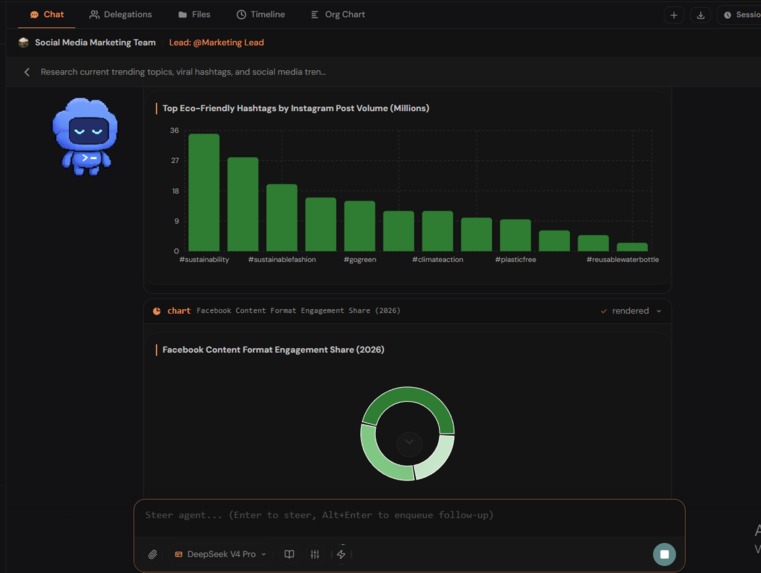This screenshot has height=573, width=761.
Task: Switch to the Timeline tab
Action: coord(261,15)
